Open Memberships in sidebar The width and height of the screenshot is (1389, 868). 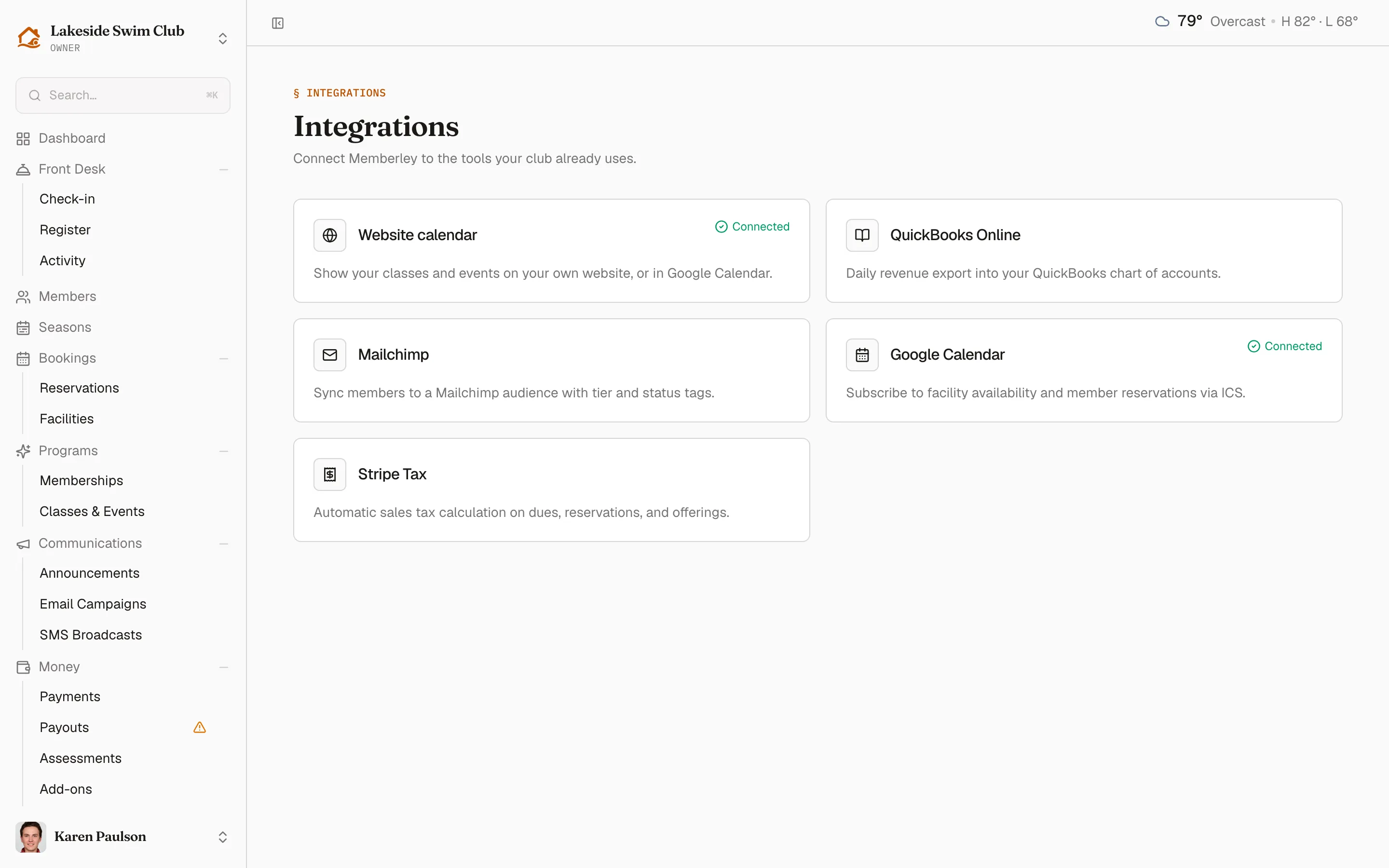[x=82, y=480]
